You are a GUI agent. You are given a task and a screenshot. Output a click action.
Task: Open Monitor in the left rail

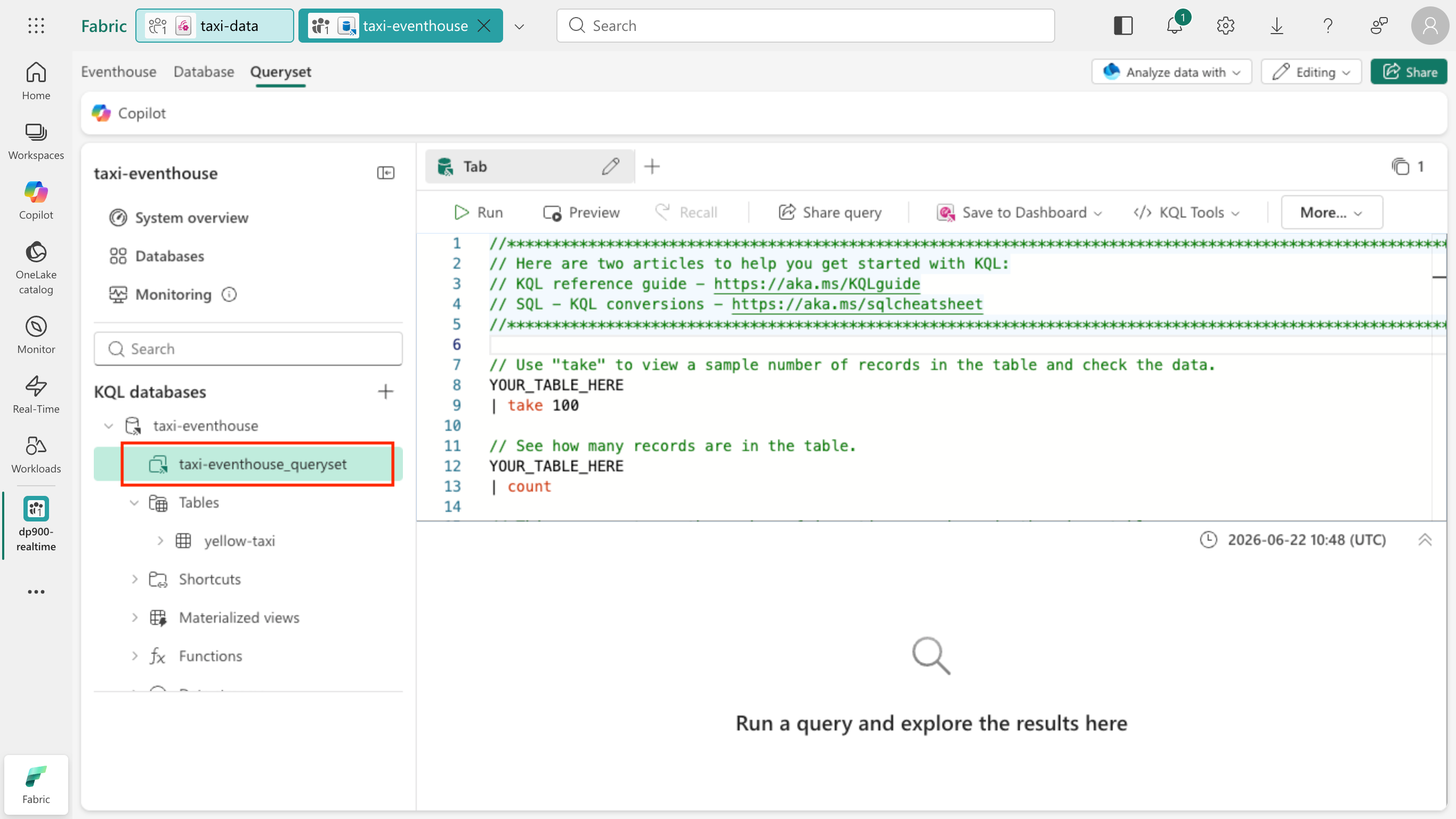pos(36,335)
